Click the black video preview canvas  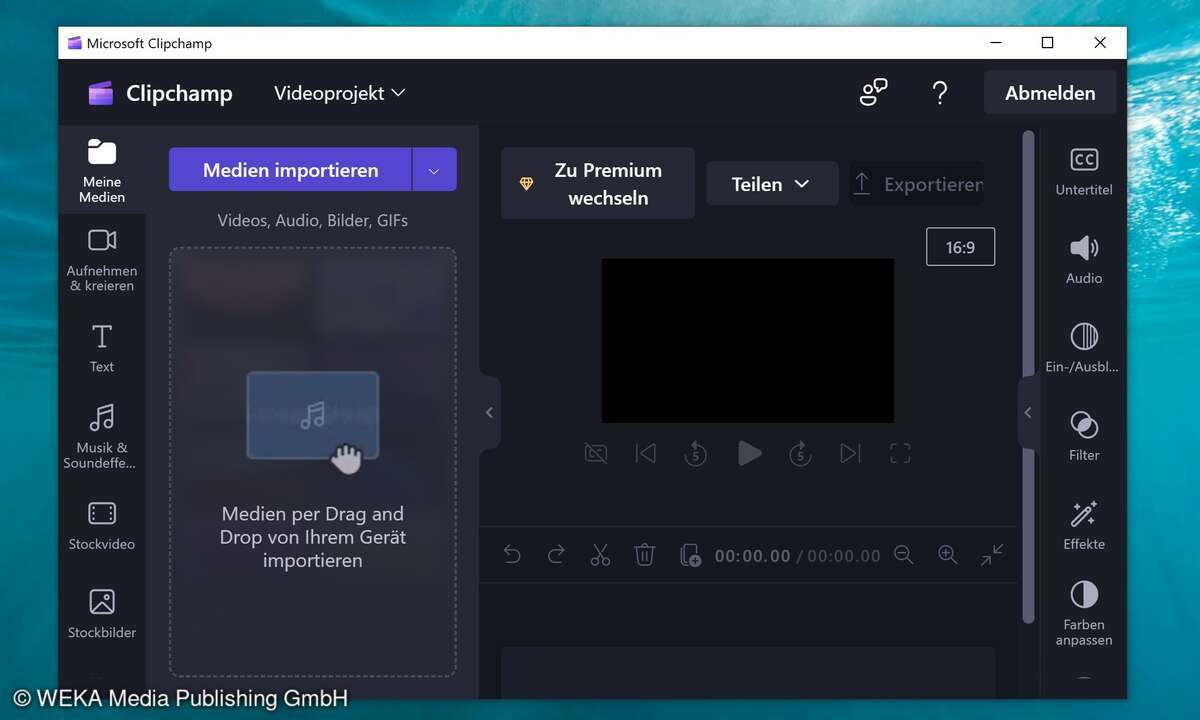748,341
